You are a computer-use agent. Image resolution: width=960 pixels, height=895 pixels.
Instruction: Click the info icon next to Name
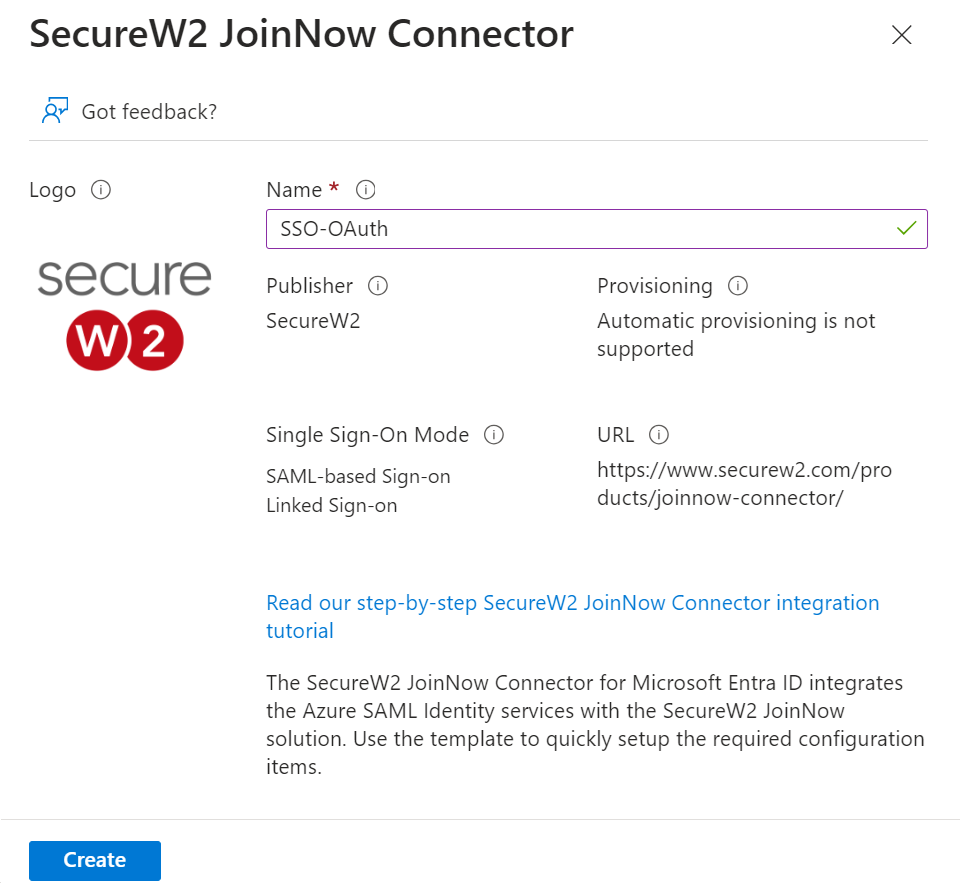[365, 190]
